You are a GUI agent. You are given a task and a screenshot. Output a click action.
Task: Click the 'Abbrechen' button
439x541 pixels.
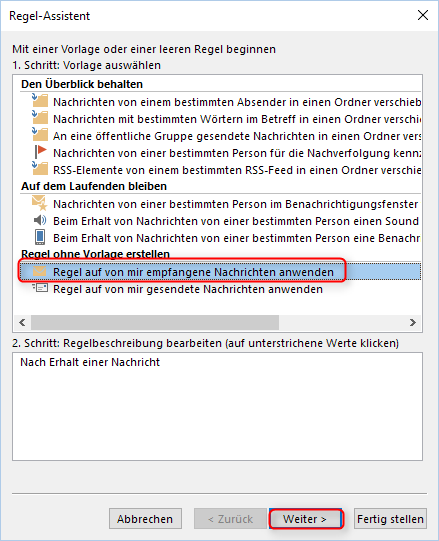pyautogui.click(x=145, y=519)
